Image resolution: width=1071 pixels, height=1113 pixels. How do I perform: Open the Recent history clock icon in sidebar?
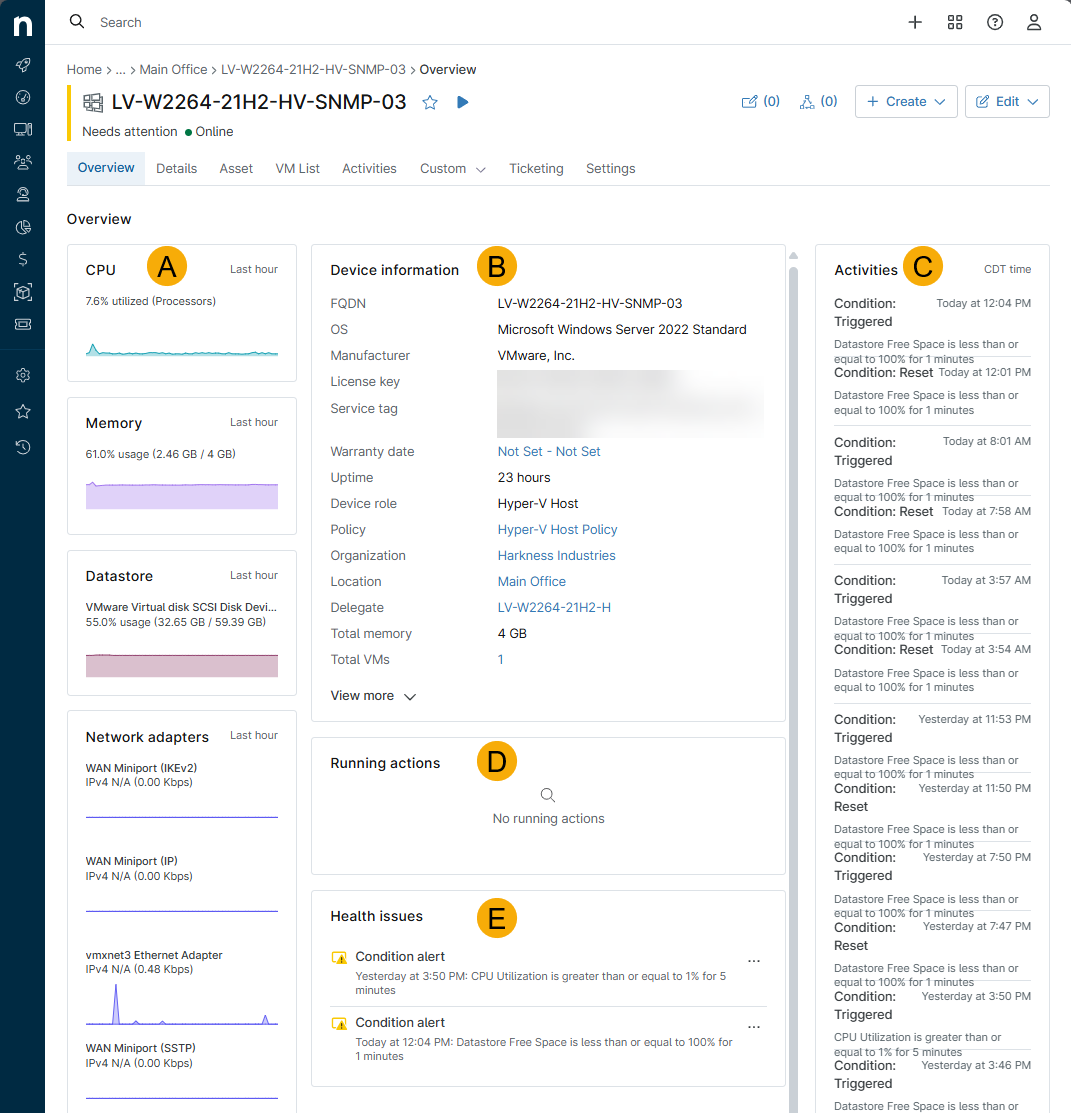click(x=23, y=447)
